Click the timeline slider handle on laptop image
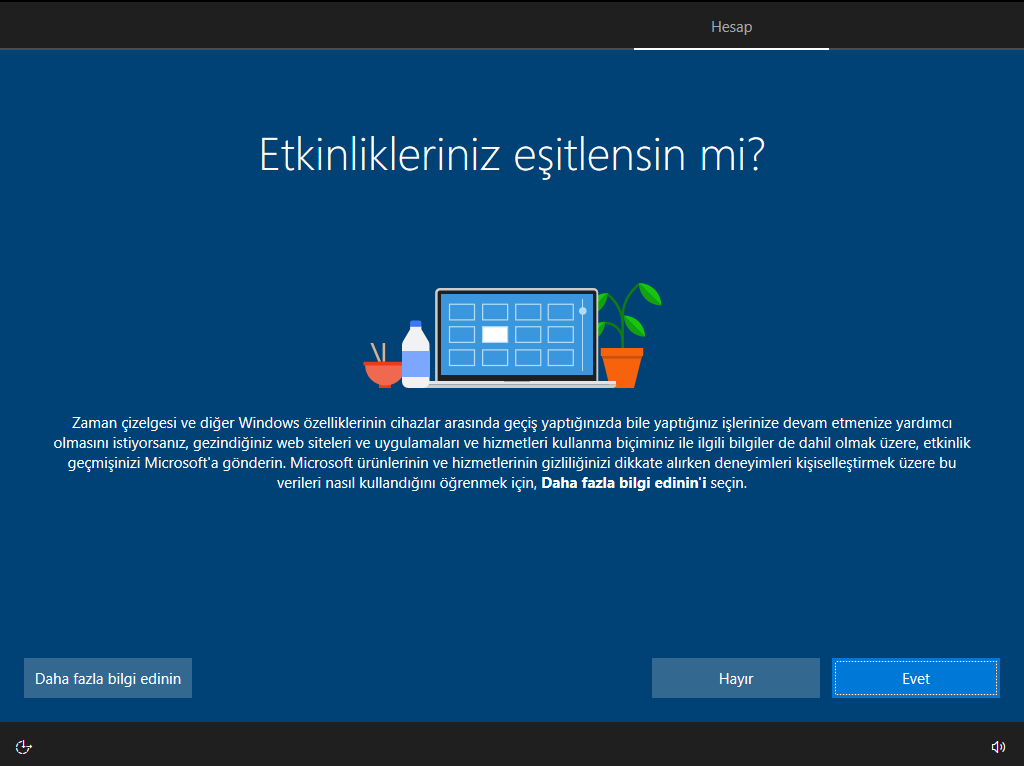This screenshot has width=1024, height=766. (x=583, y=311)
